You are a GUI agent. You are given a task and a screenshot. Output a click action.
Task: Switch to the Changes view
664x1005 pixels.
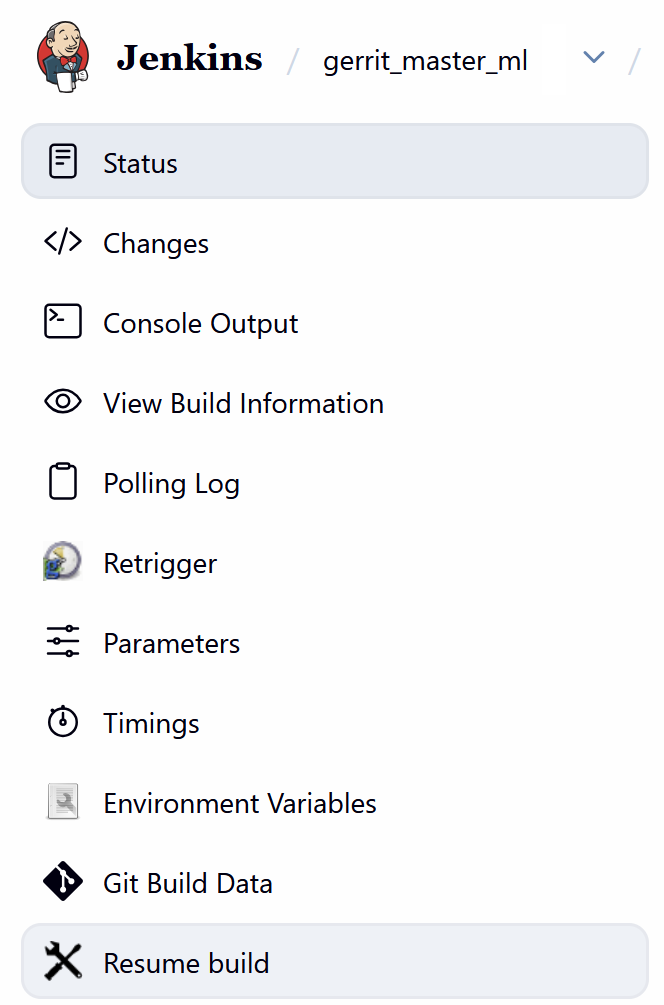point(156,242)
